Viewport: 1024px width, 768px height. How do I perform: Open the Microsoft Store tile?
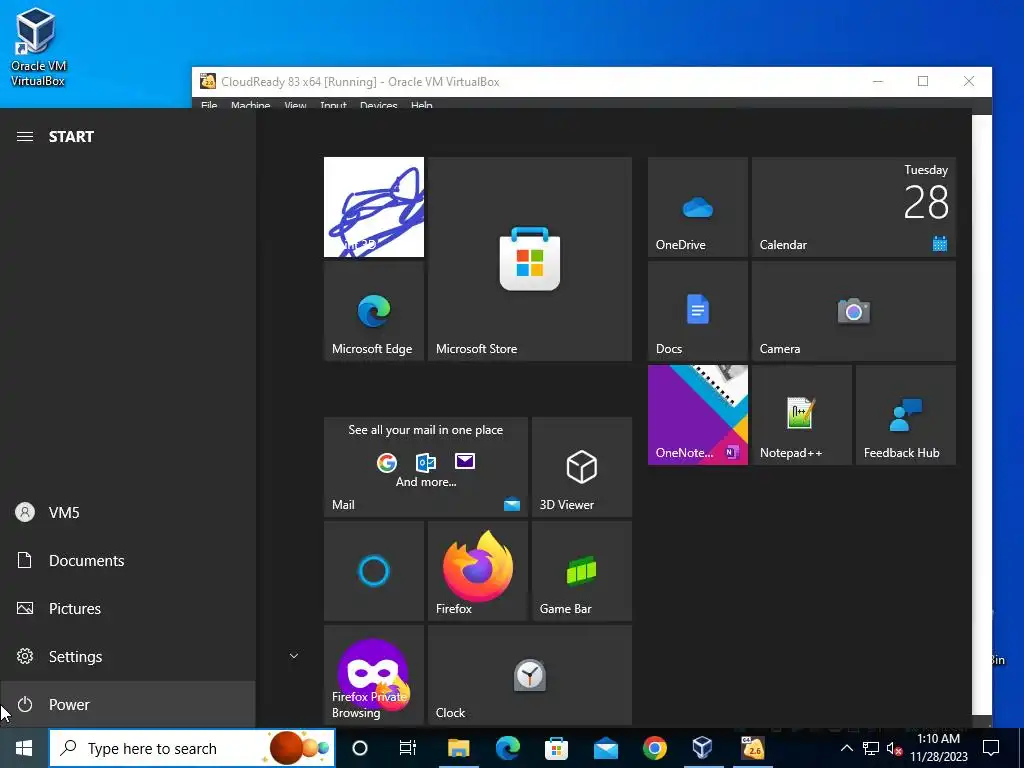click(530, 259)
